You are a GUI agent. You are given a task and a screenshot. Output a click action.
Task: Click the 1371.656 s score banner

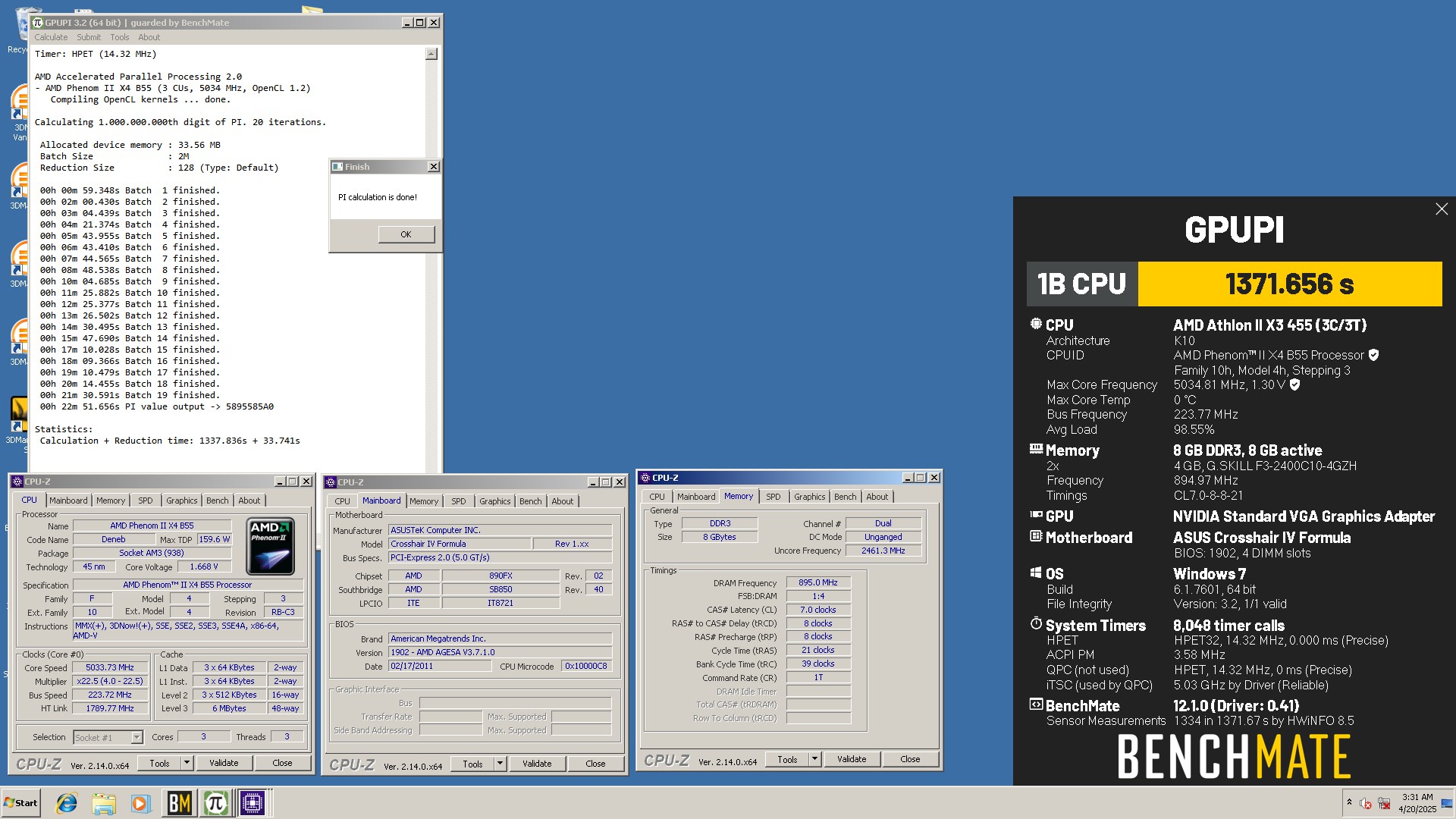click(x=1290, y=284)
